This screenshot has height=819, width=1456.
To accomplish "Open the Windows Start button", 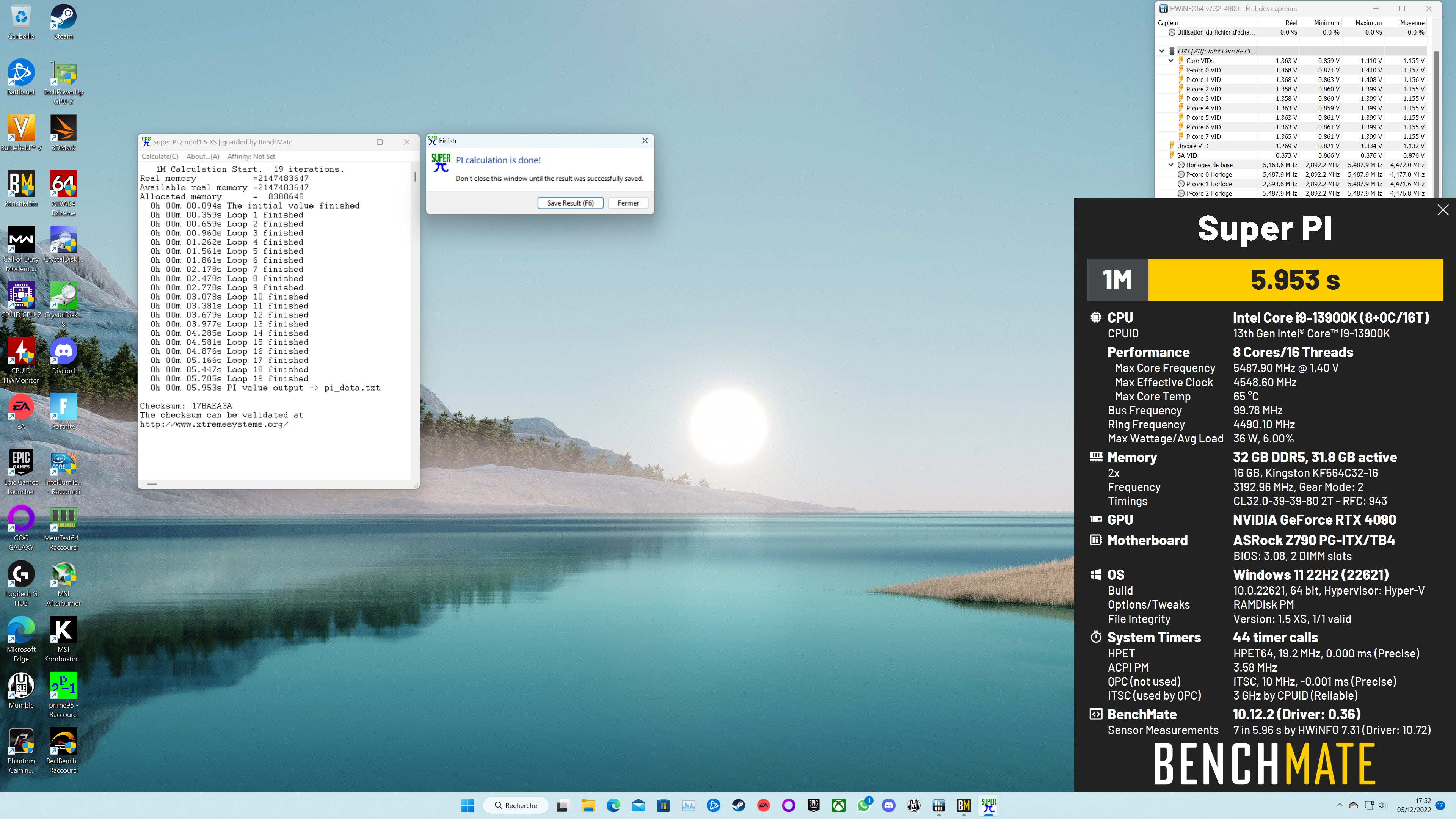I will [x=468, y=805].
